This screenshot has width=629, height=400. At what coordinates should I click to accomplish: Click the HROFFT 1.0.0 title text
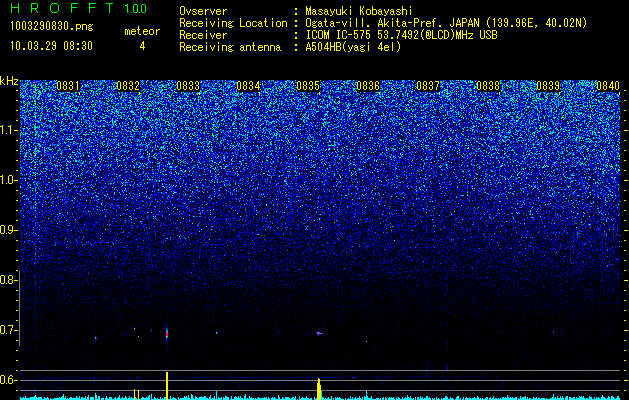pyautogui.click(x=79, y=8)
